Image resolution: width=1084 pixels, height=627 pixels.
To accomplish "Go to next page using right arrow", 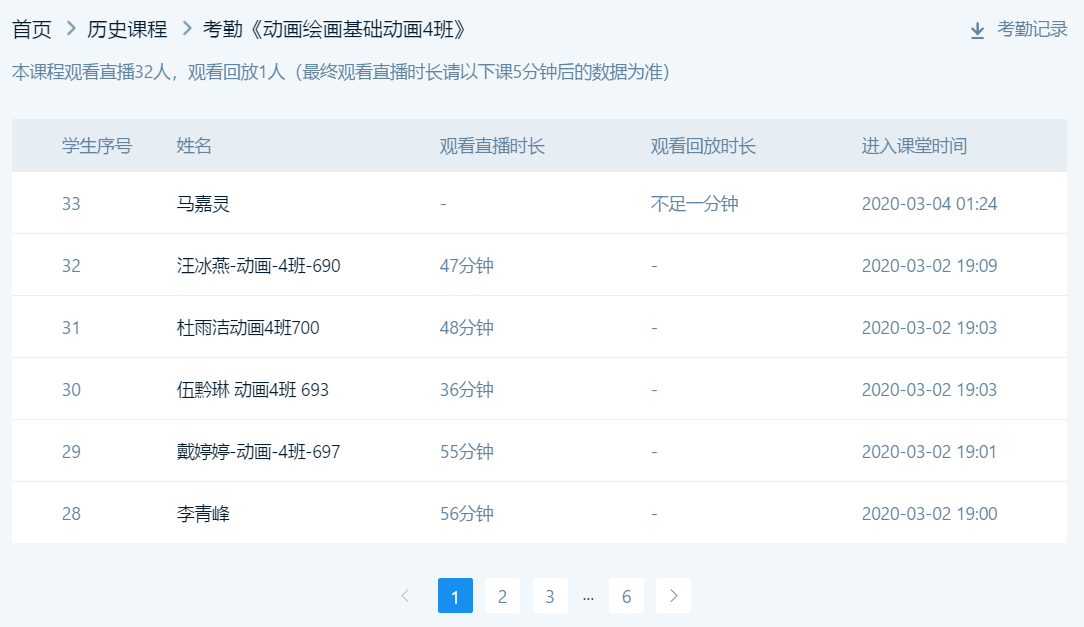I will pos(673,596).
